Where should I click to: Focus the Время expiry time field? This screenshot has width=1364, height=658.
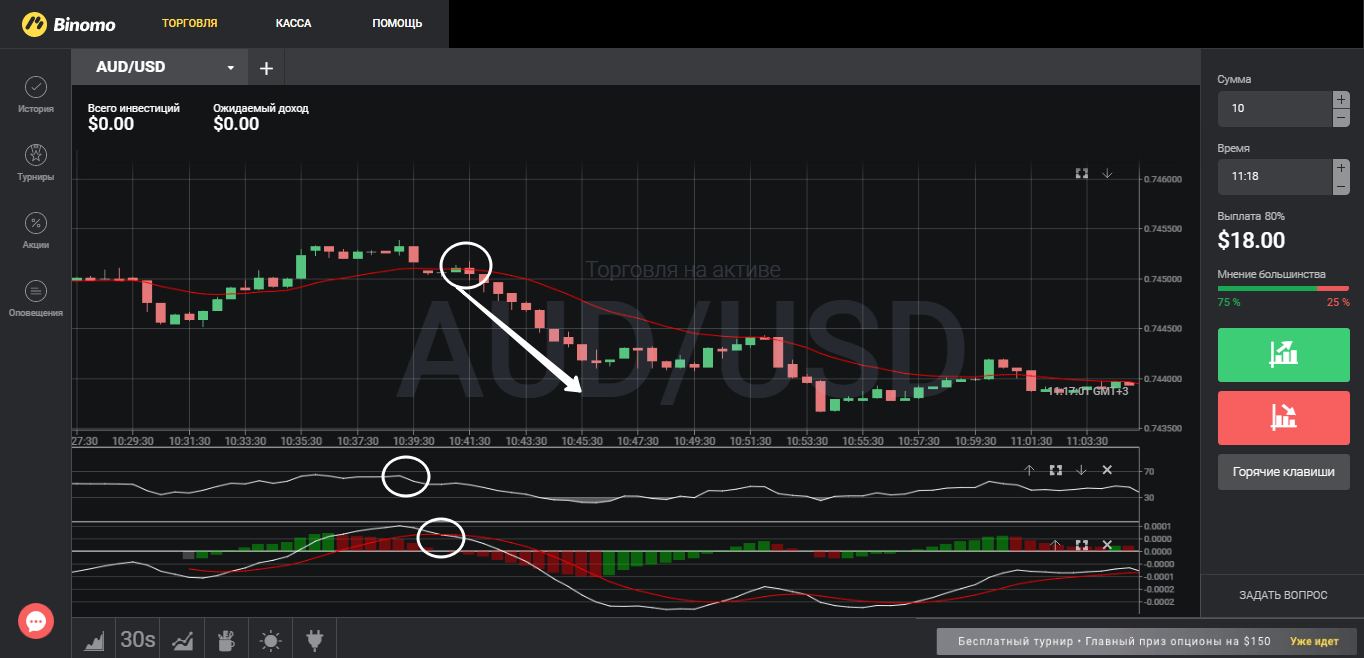[1275, 176]
